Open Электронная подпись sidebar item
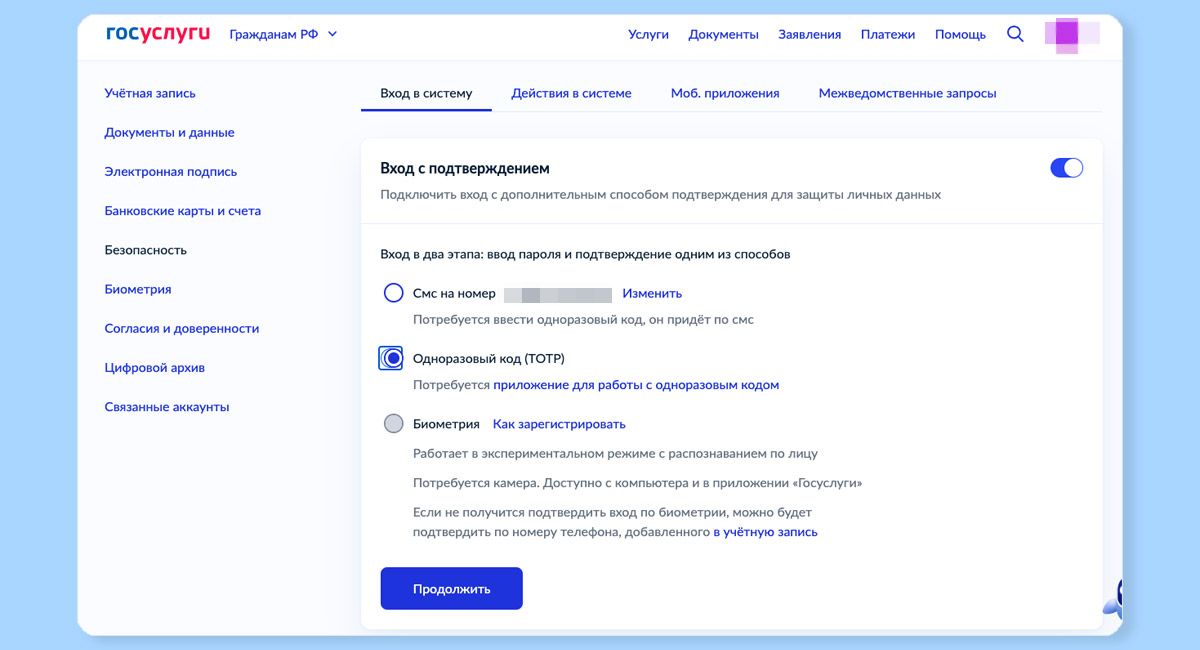The width and height of the screenshot is (1200, 650). [170, 172]
